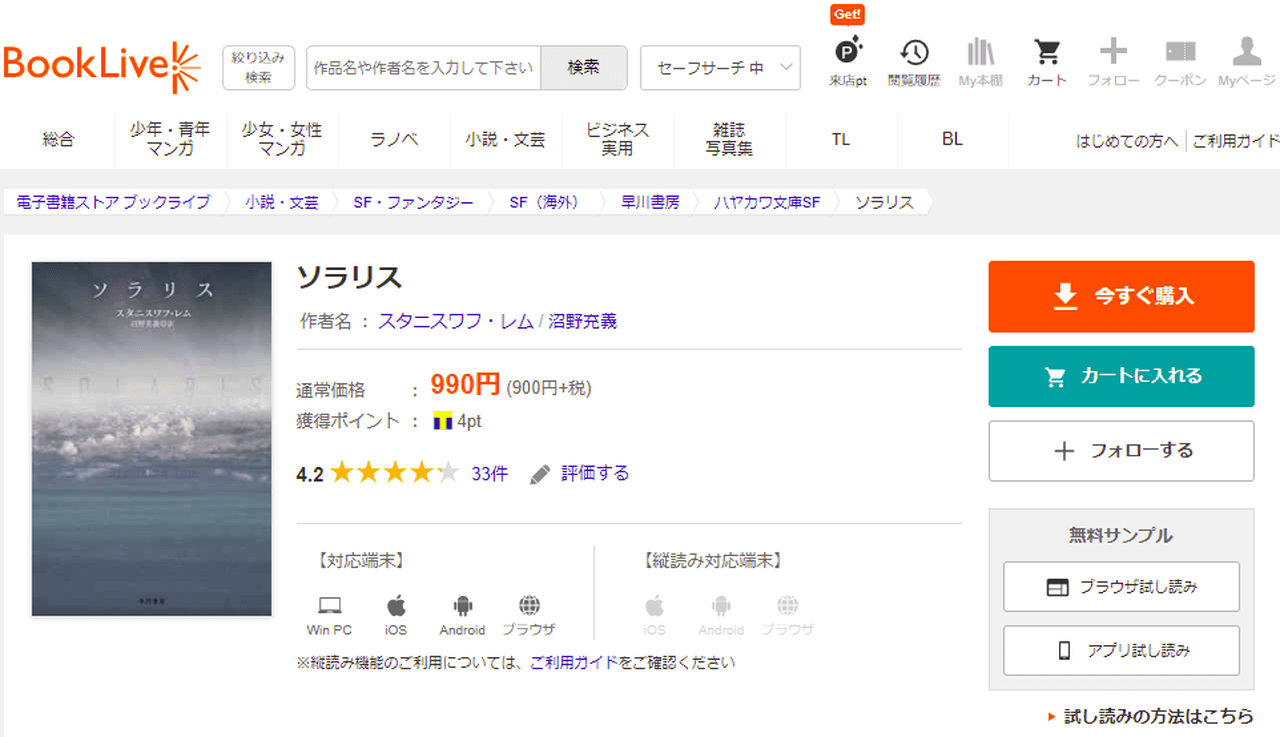The image size is (1280, 737).
Task: Open the クーポン coupon icon
Action: click(1180, 54)
